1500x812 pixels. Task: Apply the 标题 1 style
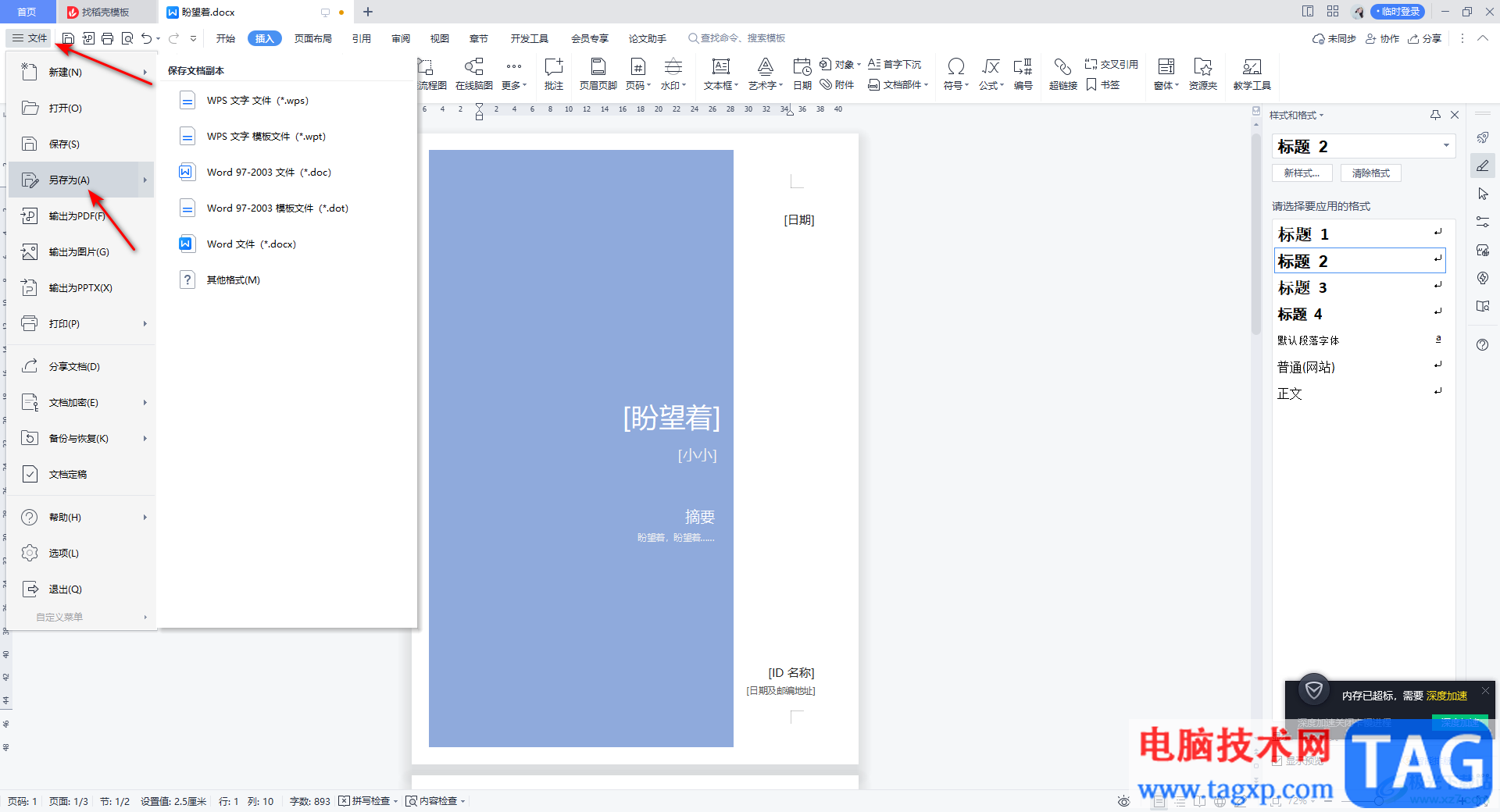1359,234
